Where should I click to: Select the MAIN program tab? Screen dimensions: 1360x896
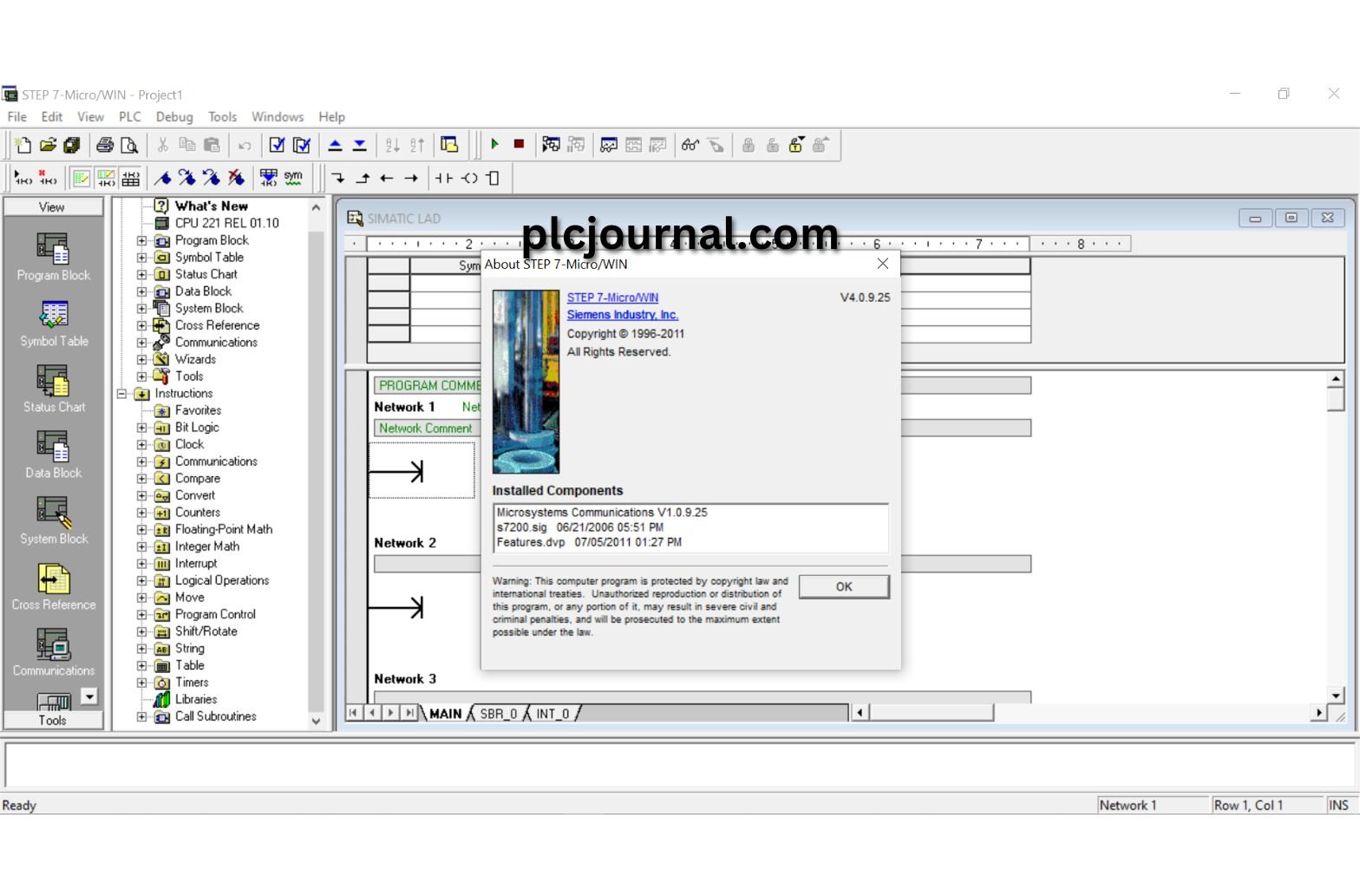(x=445, y=713)
